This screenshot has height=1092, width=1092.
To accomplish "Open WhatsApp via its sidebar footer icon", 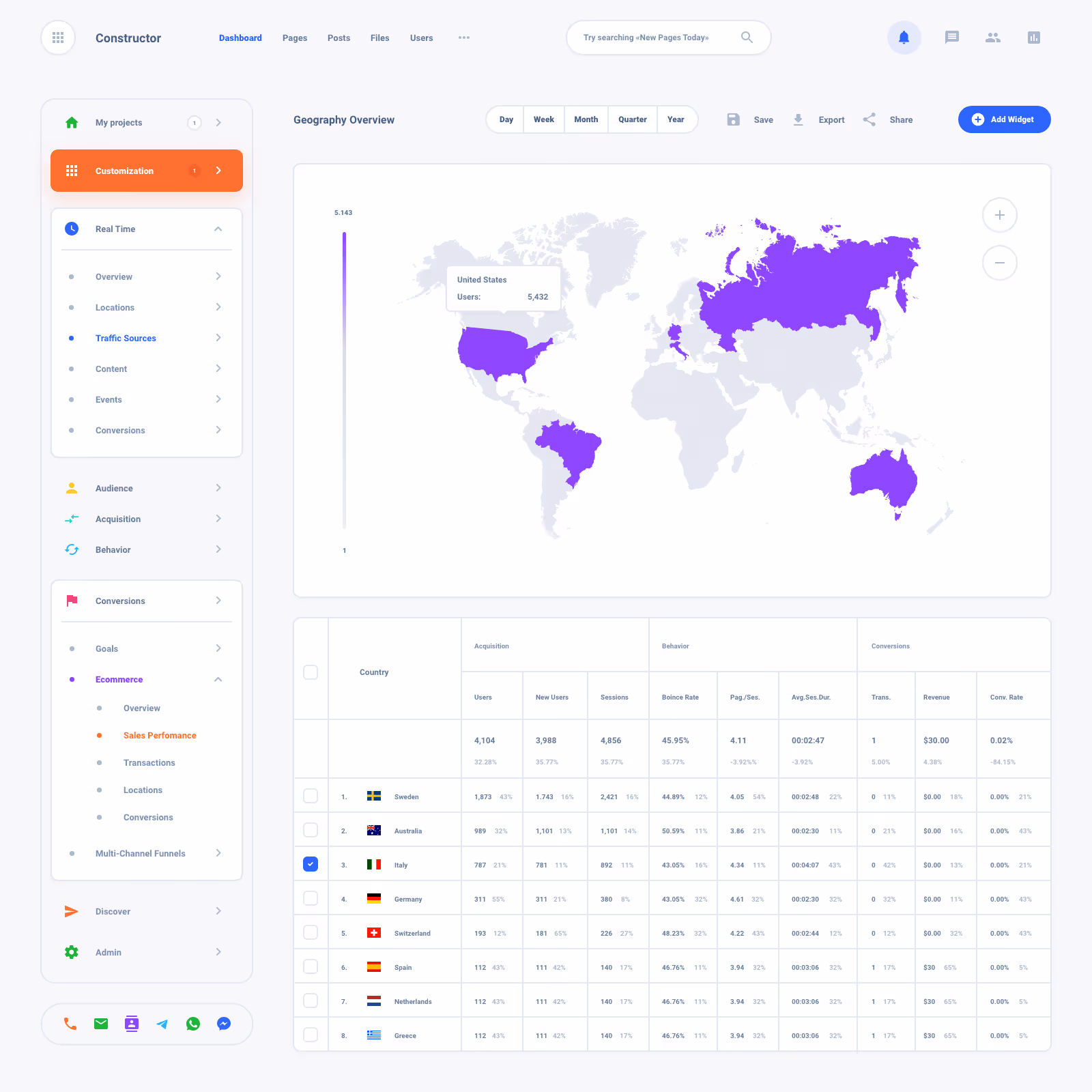I will pyautogui.click(x=193, y=1023).
